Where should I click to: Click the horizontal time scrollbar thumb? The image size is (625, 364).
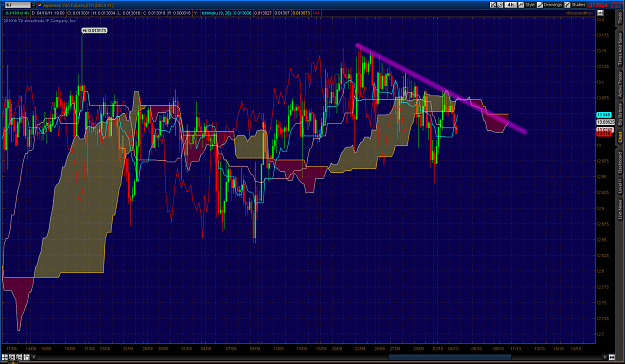click(450, 357)
